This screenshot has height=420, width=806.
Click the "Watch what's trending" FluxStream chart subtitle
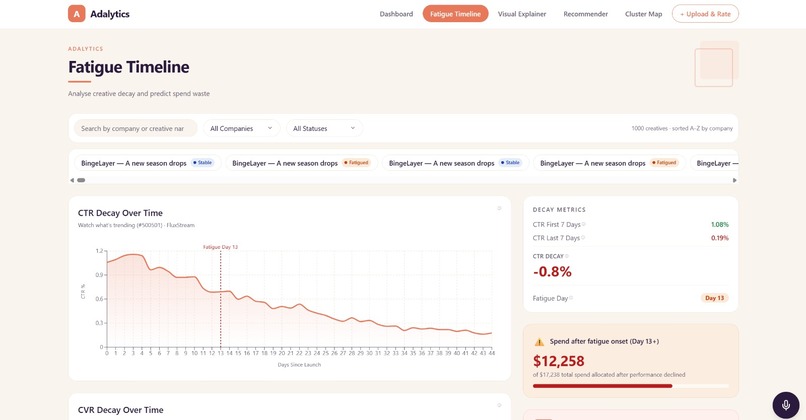[x=136, y=225]
